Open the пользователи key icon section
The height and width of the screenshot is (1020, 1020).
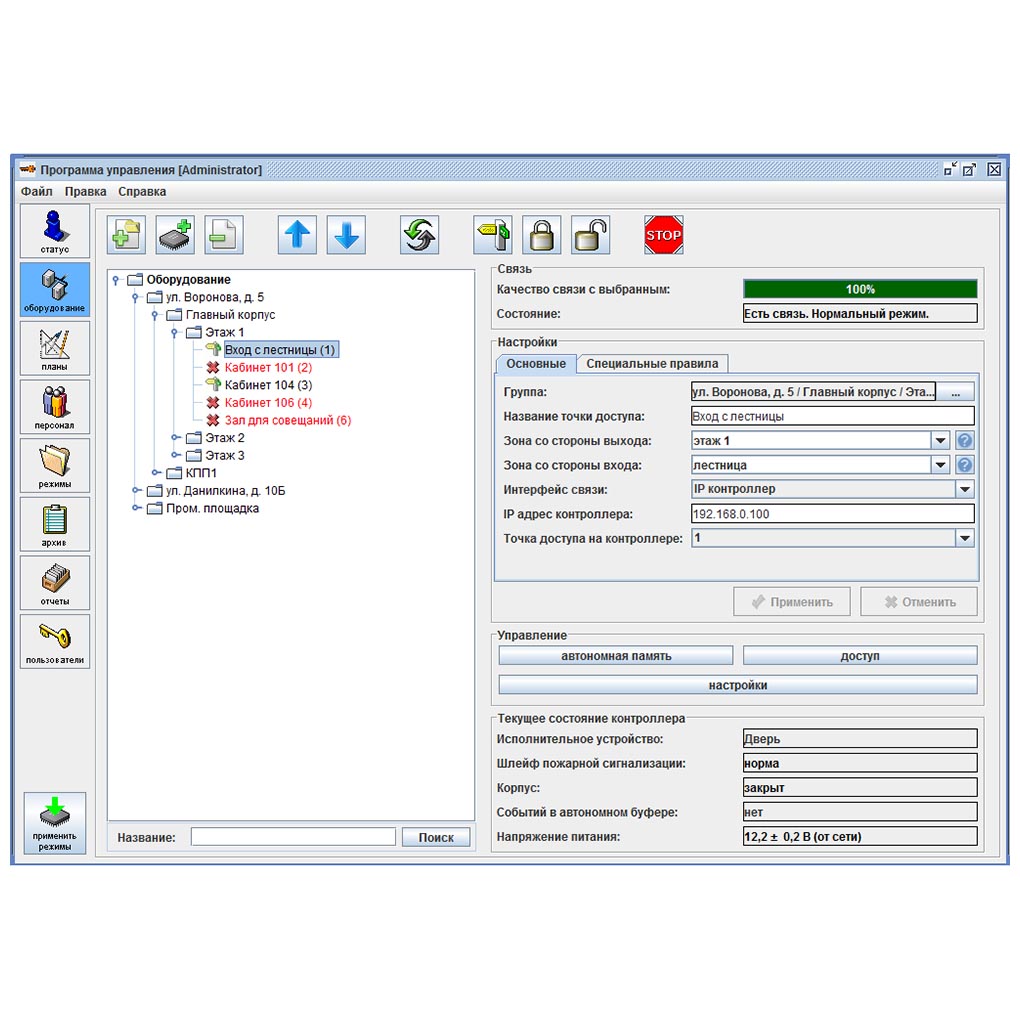55,641
